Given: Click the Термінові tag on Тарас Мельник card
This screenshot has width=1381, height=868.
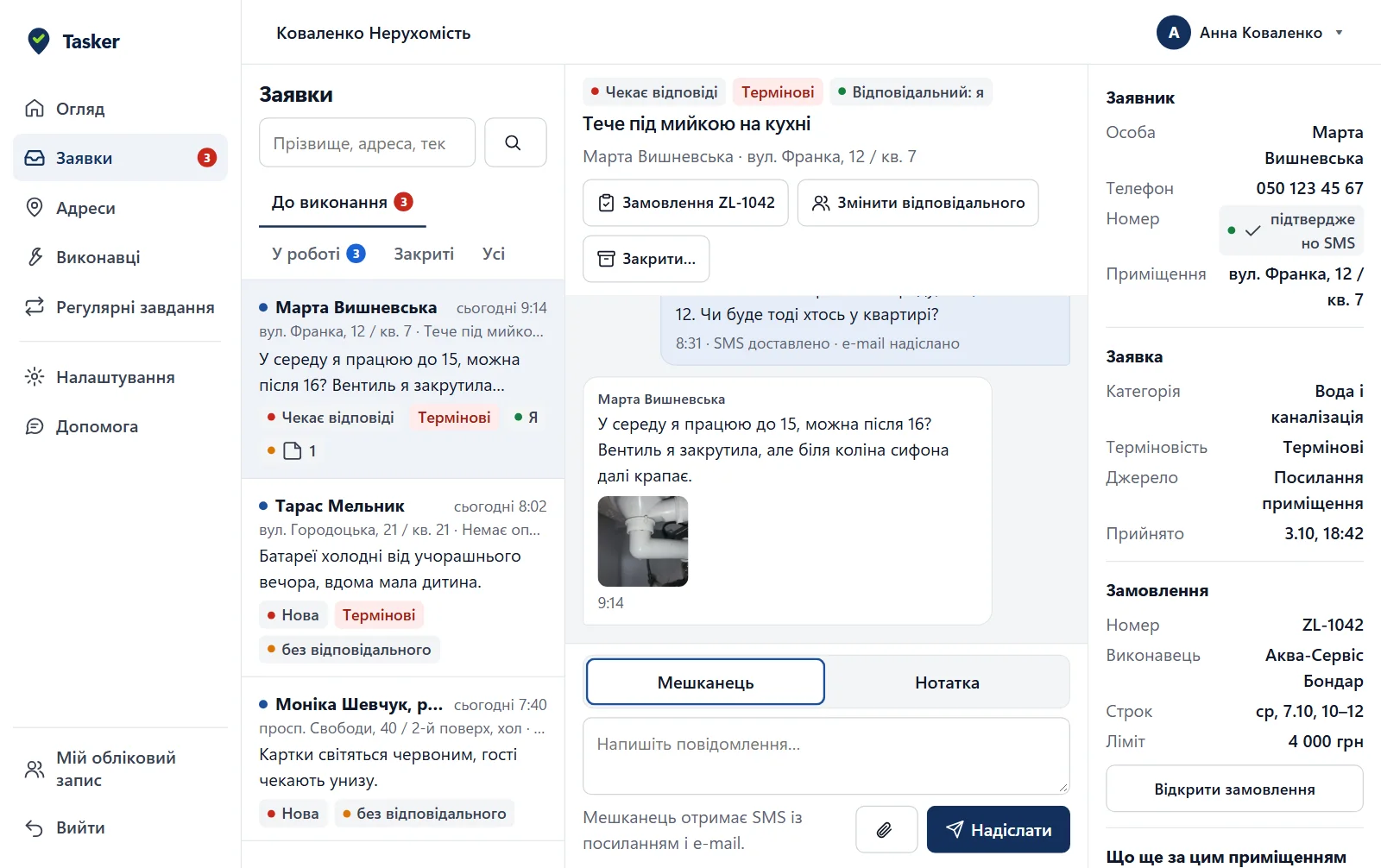Looking at the screenshot, I should coord(379,614).
